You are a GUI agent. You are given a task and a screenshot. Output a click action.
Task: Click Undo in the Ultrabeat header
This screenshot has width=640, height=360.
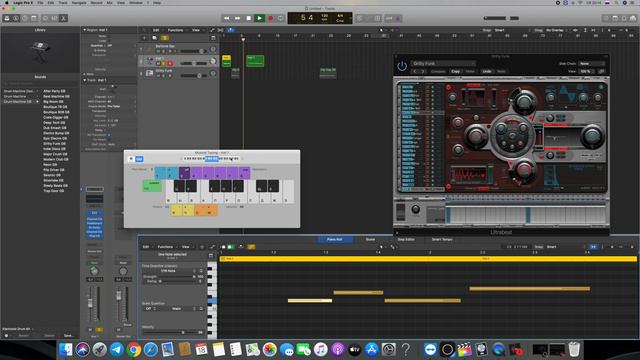point(487,71)
